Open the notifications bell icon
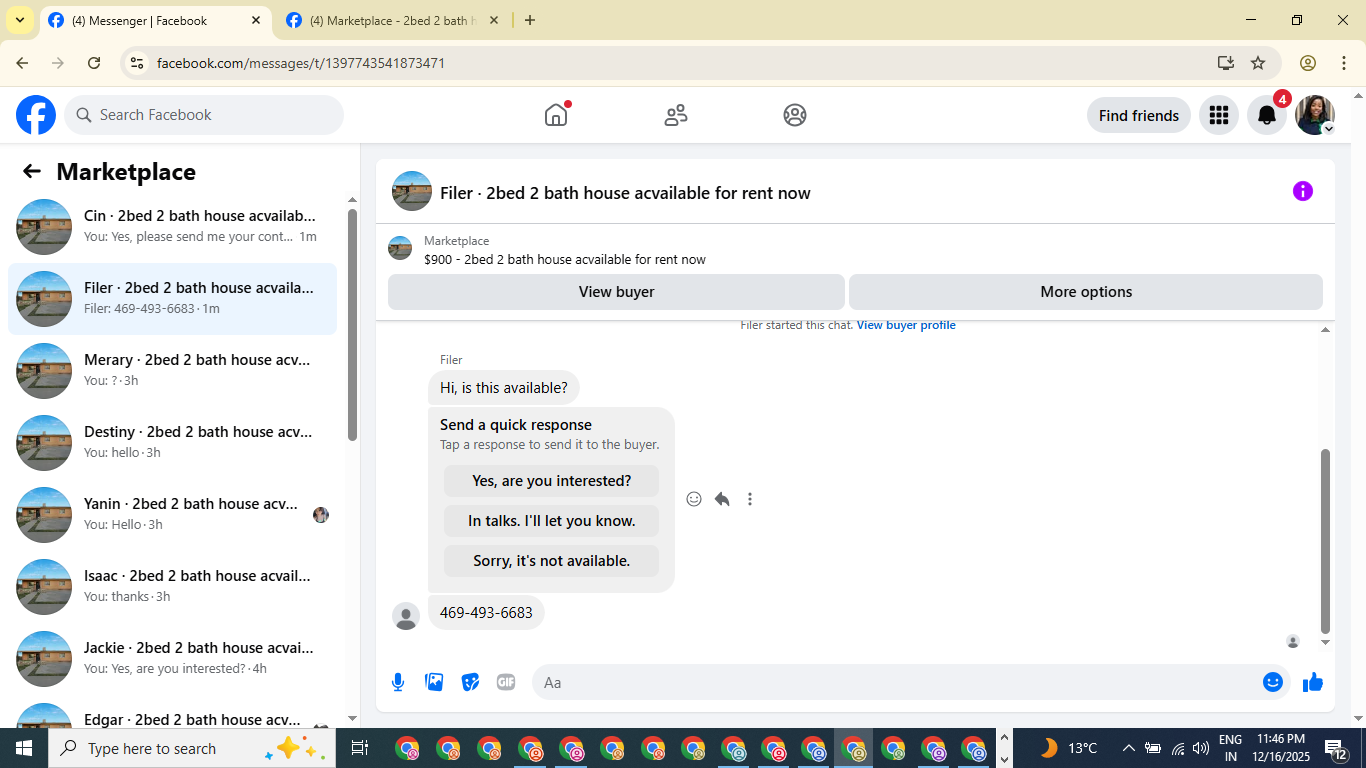 pos(1267,115)
